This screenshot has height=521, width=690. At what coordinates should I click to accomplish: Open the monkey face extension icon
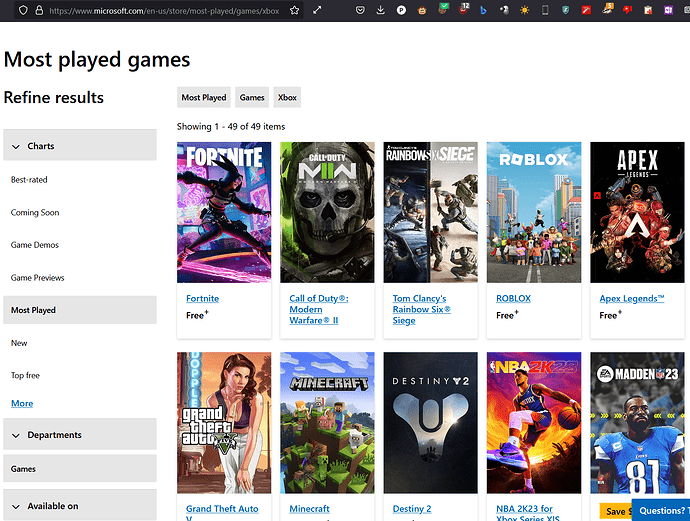[x=422, y=10]
